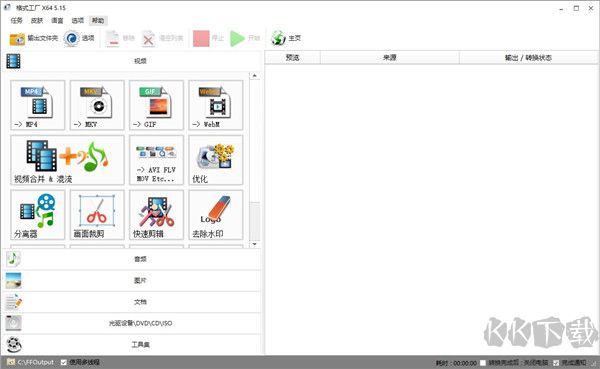Choose the -> MP4 conversion tile
This screenshot has width=600, height=369.
38,105
